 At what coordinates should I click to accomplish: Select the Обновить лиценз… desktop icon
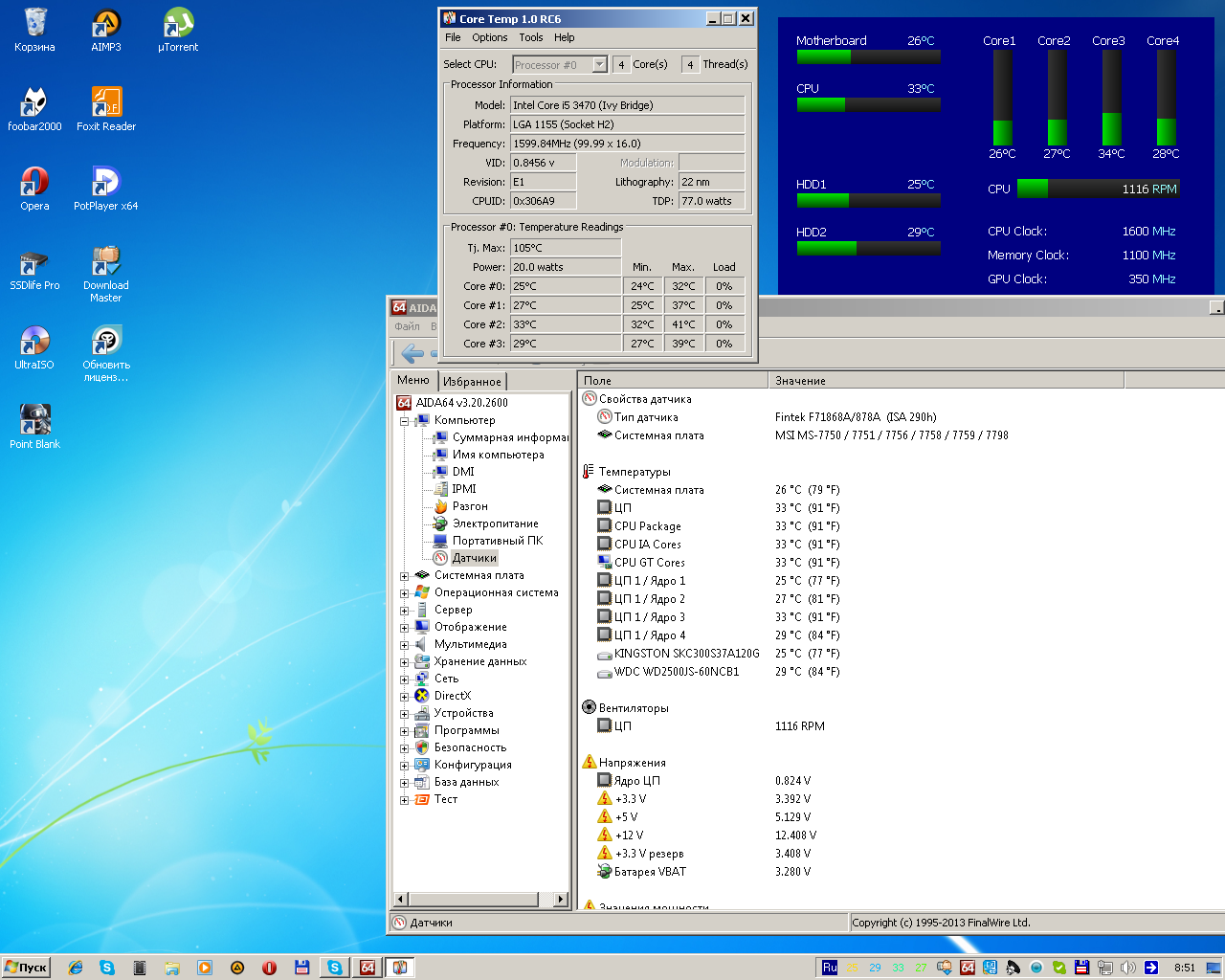pos(106,354)
